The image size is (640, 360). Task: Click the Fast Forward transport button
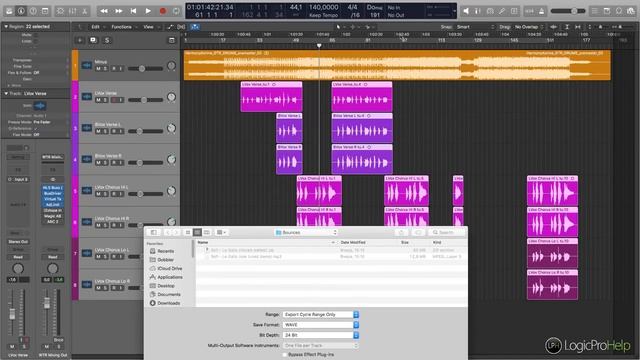[x=119, y=11]
